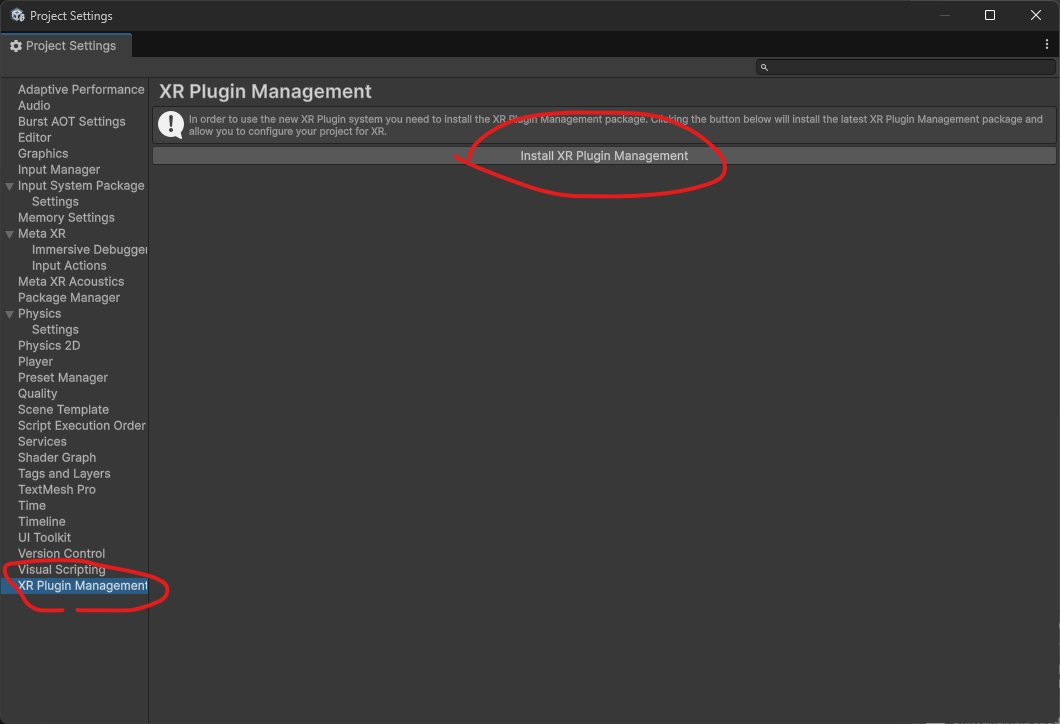Image resolution: width=1060 pixels, height=724 pixels.
Task: Click the Install XR Plugin Management button
Action: pos(604,155)
